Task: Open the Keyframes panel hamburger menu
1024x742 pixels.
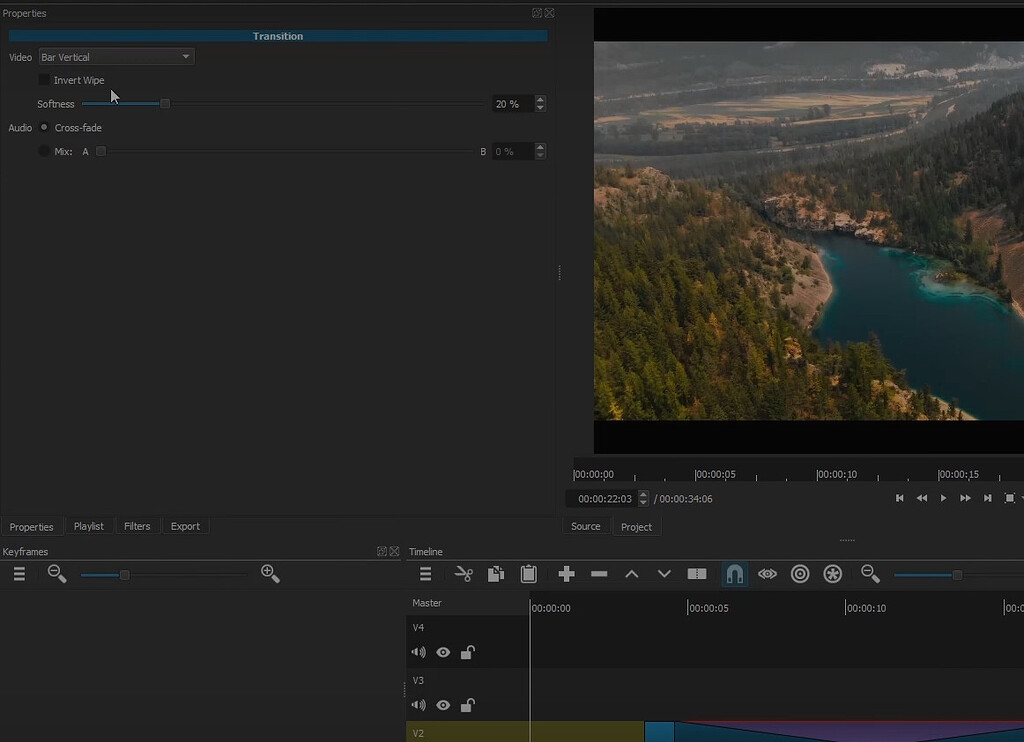Action: [x=19, y=574]
